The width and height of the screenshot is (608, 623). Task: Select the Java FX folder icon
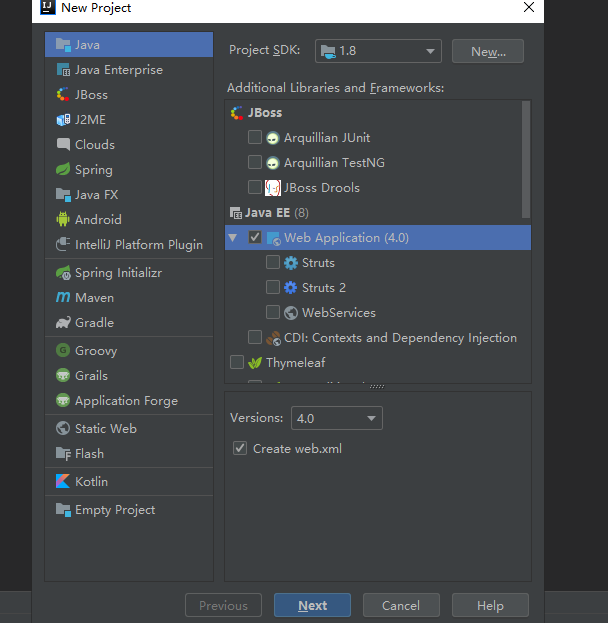pyautogui.click(x=63, y=195)
